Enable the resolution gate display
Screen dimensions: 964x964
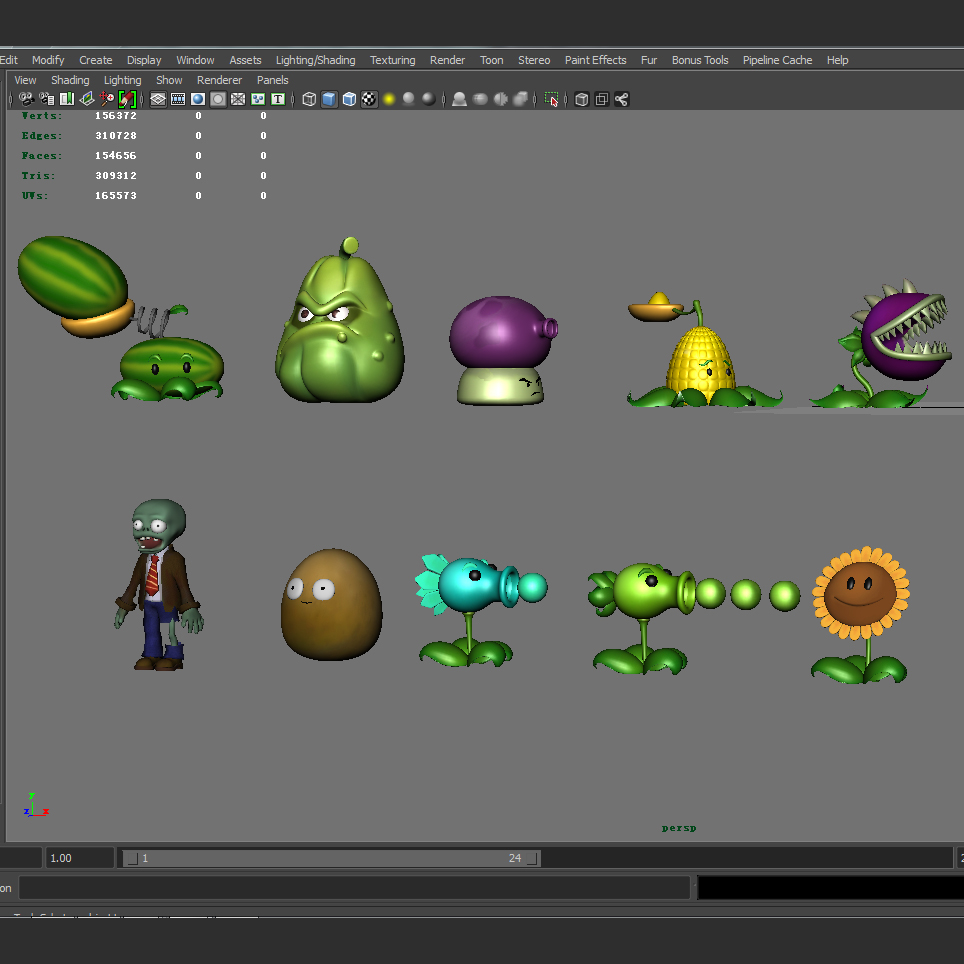tap(197, 99)
